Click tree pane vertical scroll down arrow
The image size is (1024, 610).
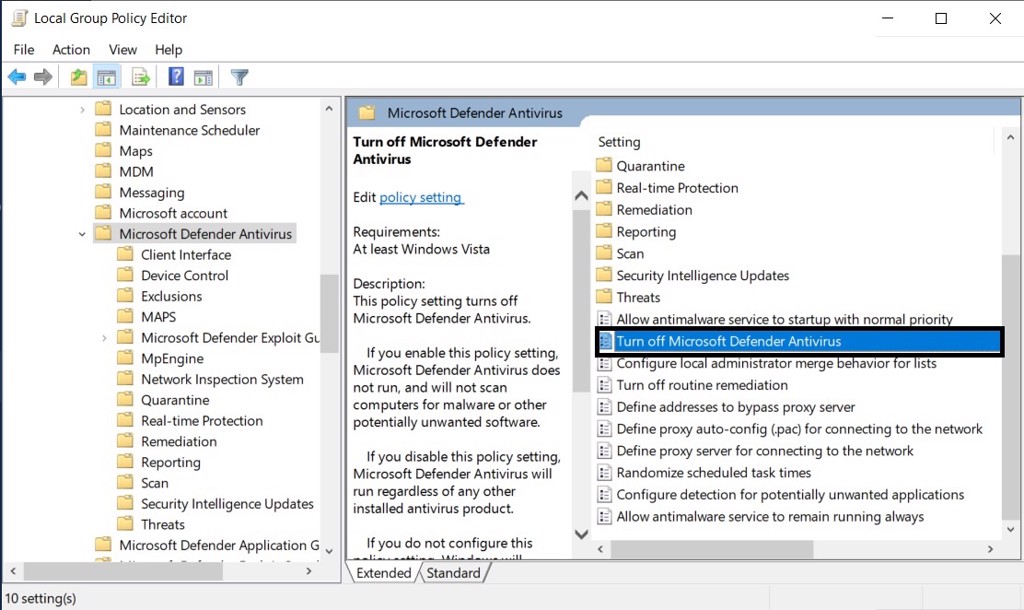point(329,551)
